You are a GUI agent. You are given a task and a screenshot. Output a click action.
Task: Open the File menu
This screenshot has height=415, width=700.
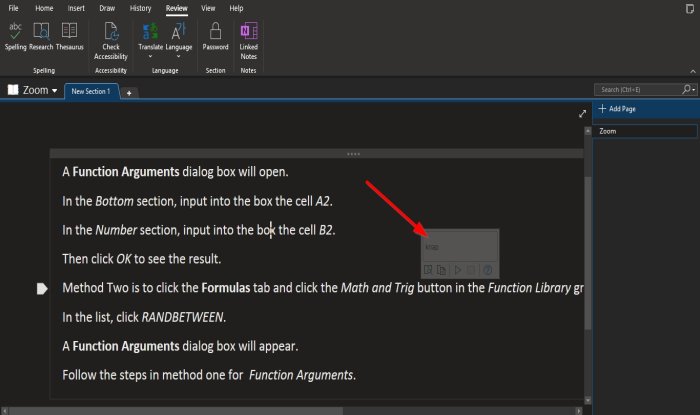[13, 8]
